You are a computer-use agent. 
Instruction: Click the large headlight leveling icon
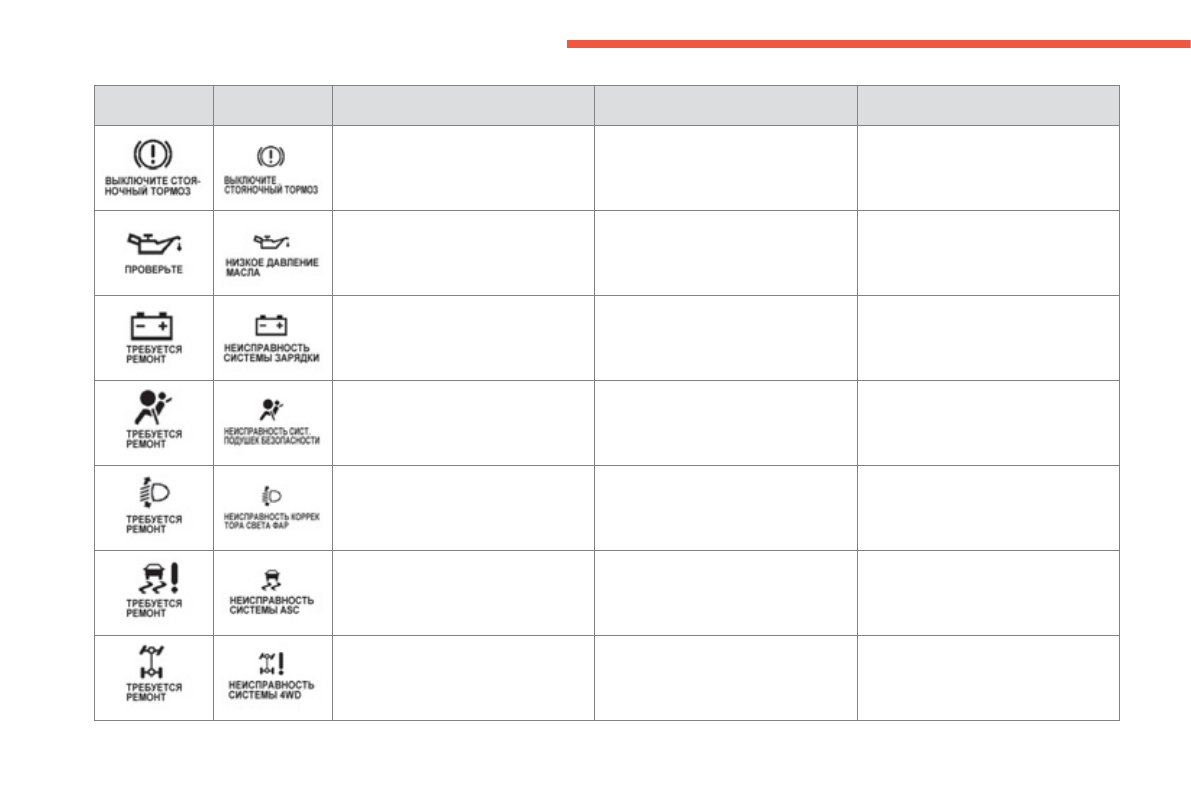tap(153, 494)
